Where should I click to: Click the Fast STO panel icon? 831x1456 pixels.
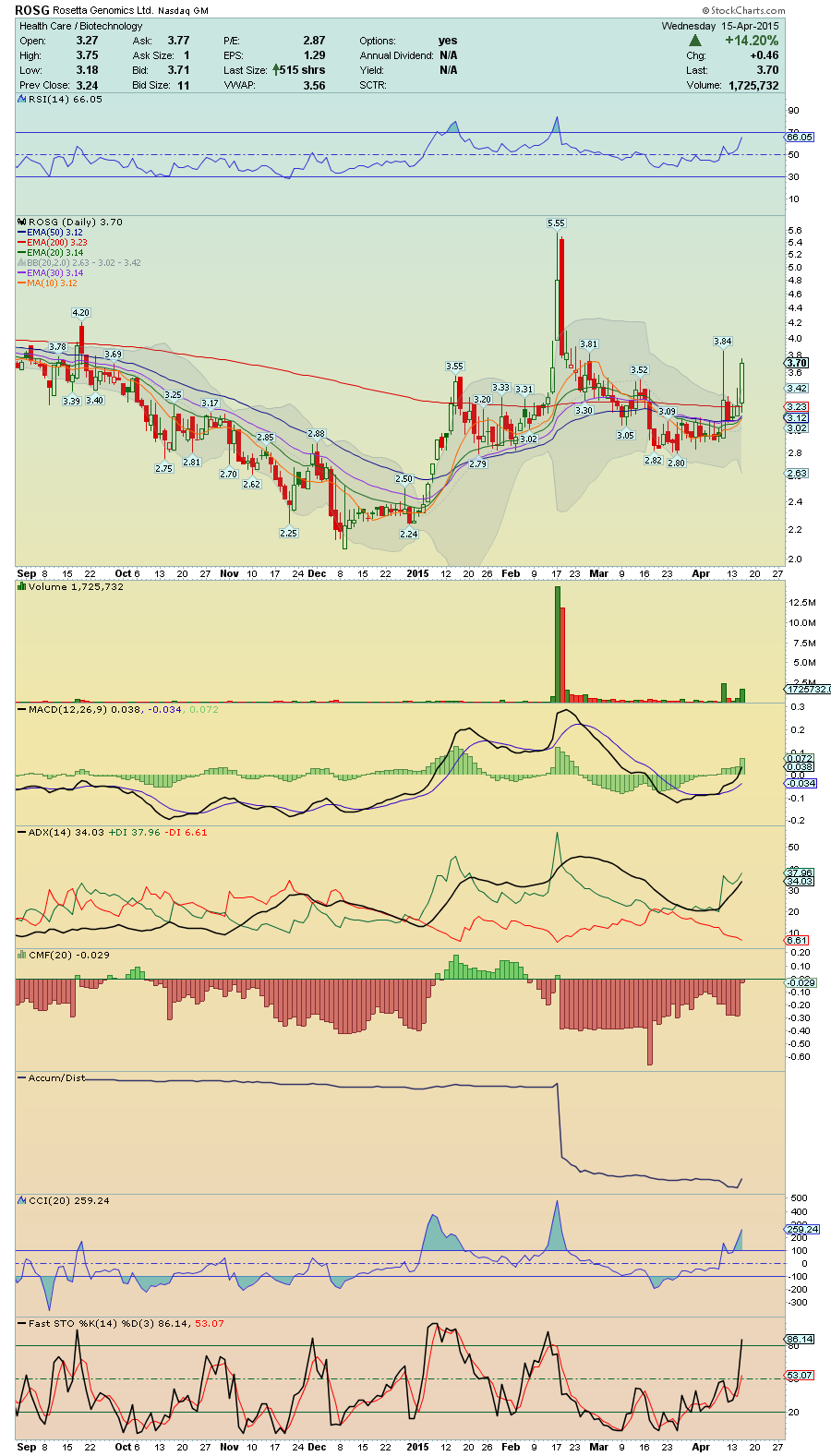tap(22, 1324)
